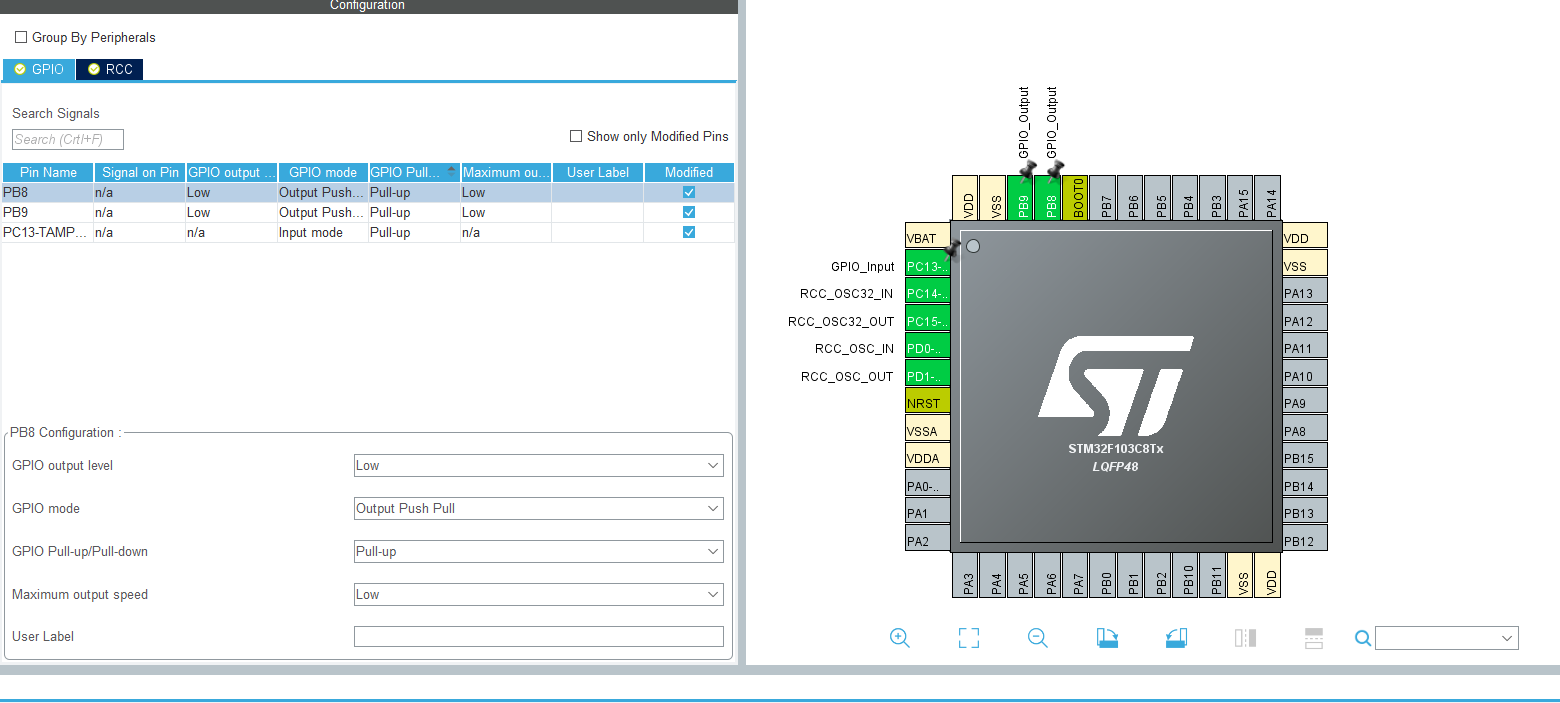The width and height of the screenshot is (1560, 703).
Task: Open the Maximum output speed dropdown
Action: click(x=712, y=594)
